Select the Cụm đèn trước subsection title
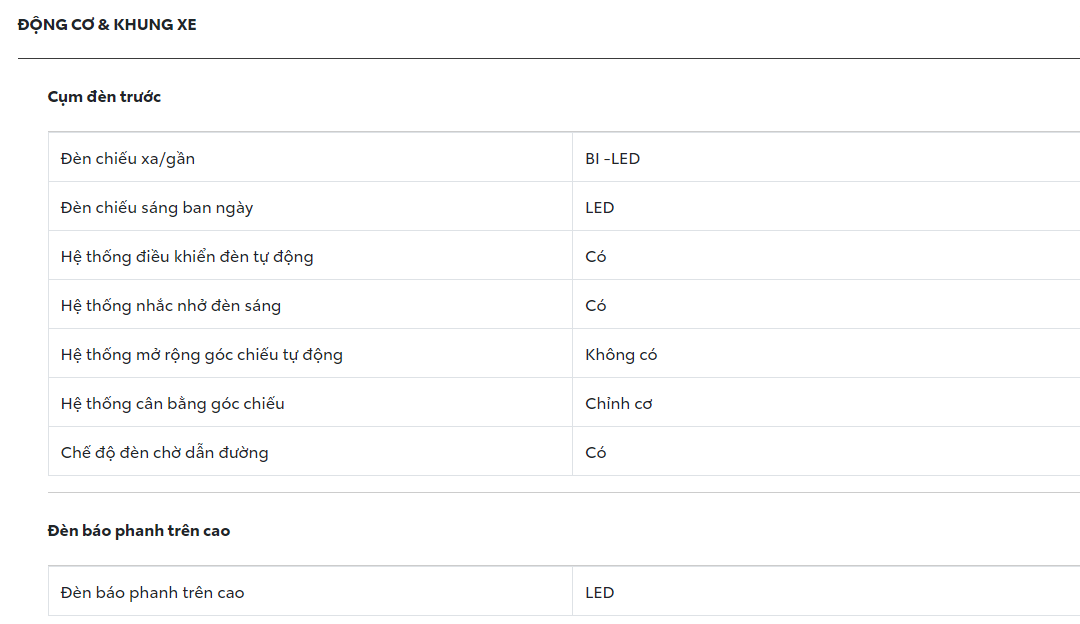Viewport: 1080px width, 624px height. (104, 97)
